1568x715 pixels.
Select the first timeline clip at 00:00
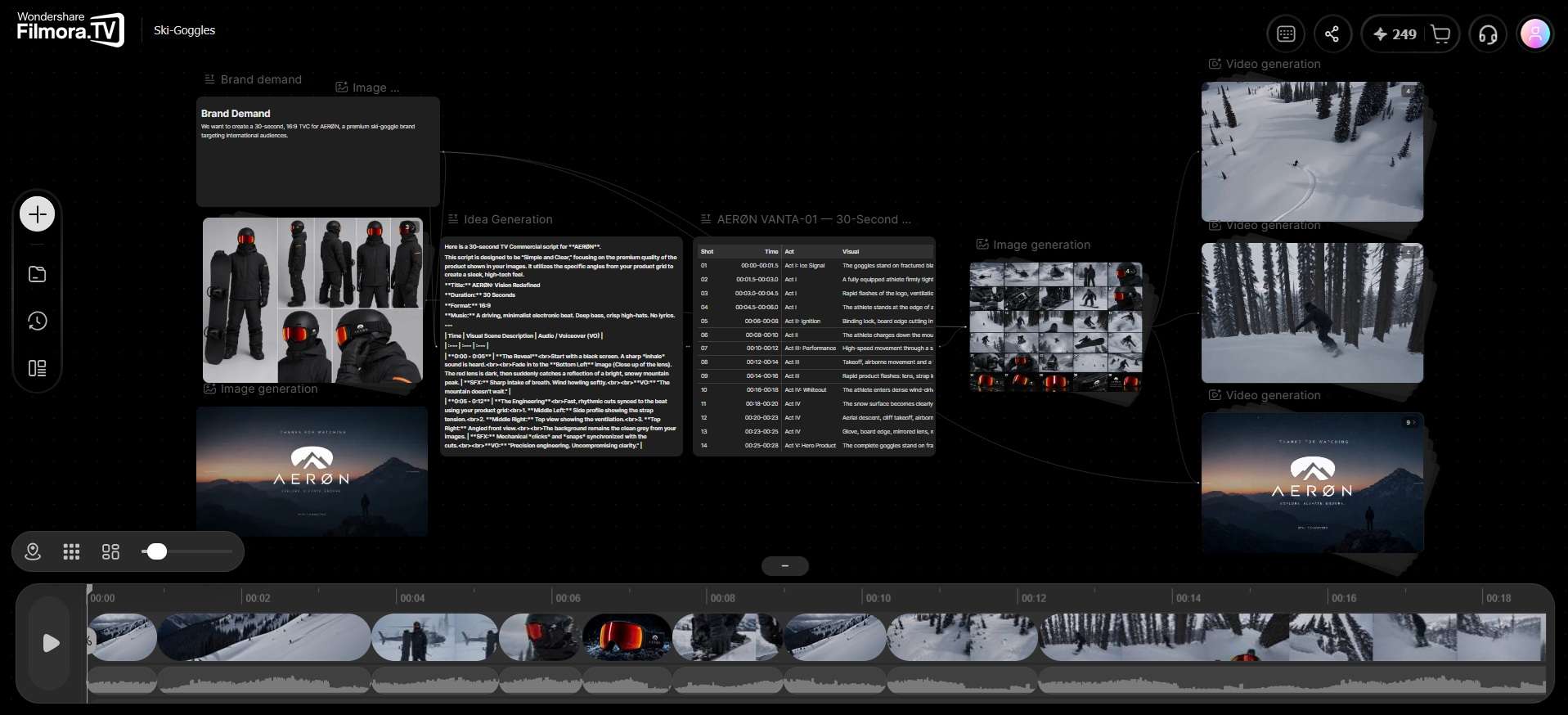point(122,637)
